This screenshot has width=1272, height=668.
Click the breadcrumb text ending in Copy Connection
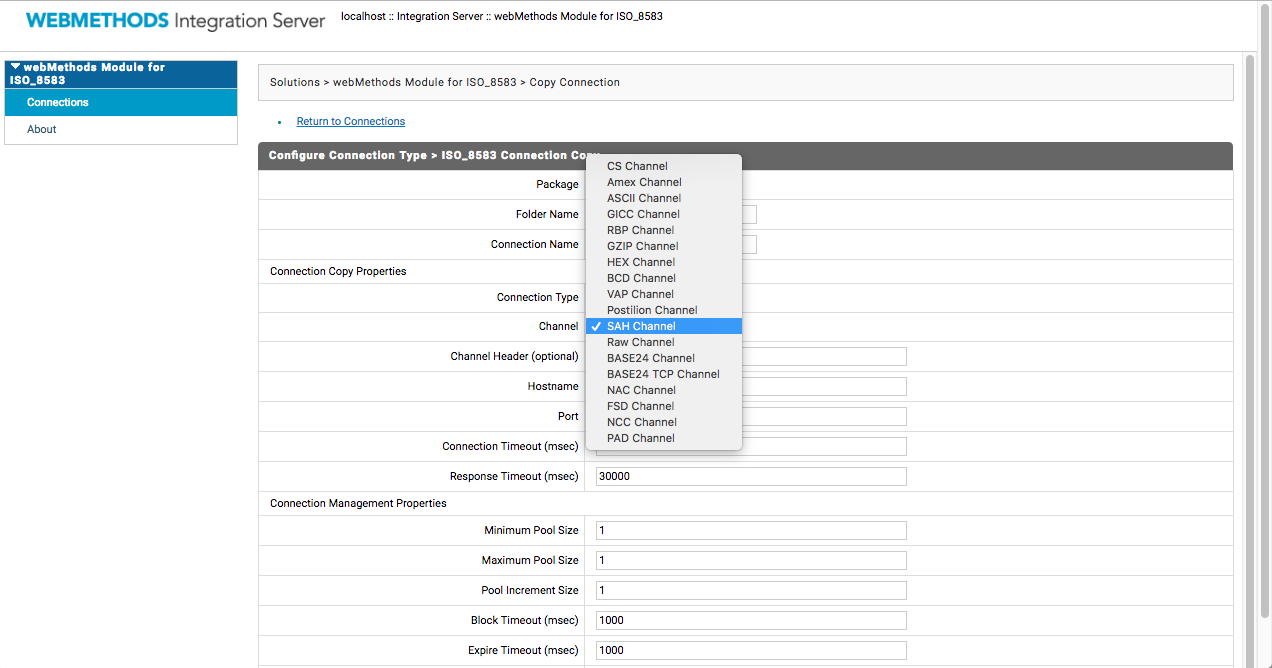coord(445,82)
